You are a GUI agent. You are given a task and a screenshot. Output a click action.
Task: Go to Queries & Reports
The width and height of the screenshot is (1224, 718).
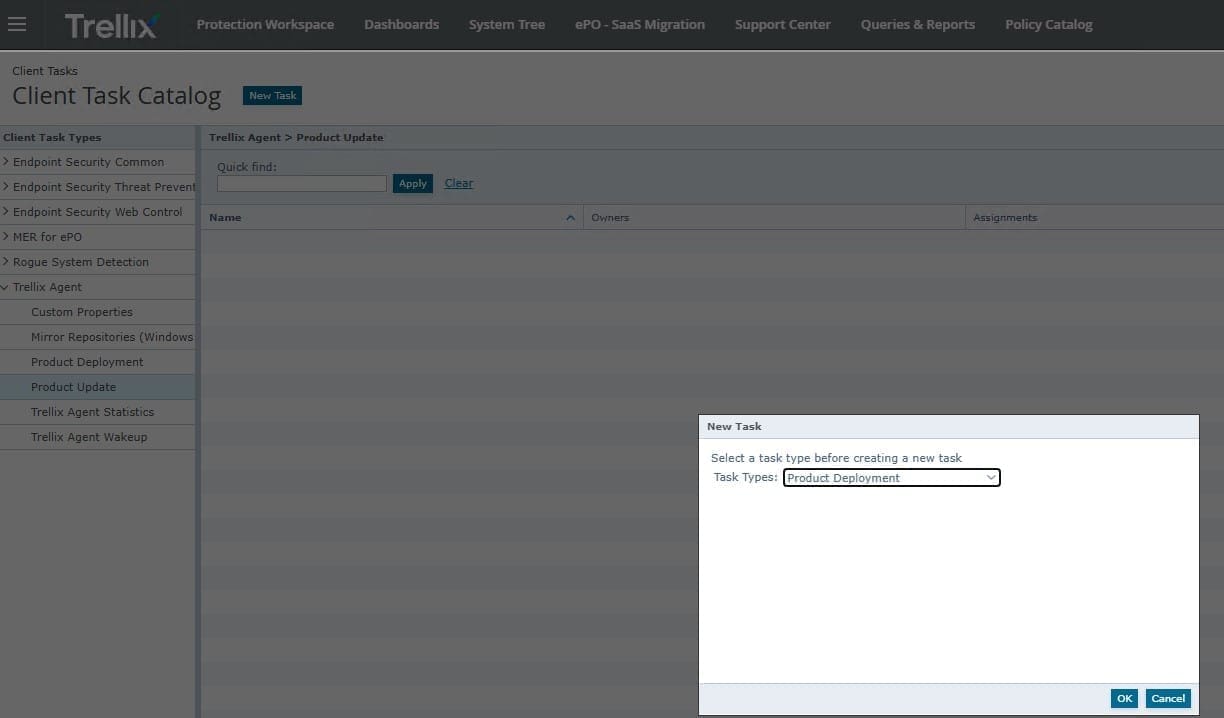tap(918, 24)
